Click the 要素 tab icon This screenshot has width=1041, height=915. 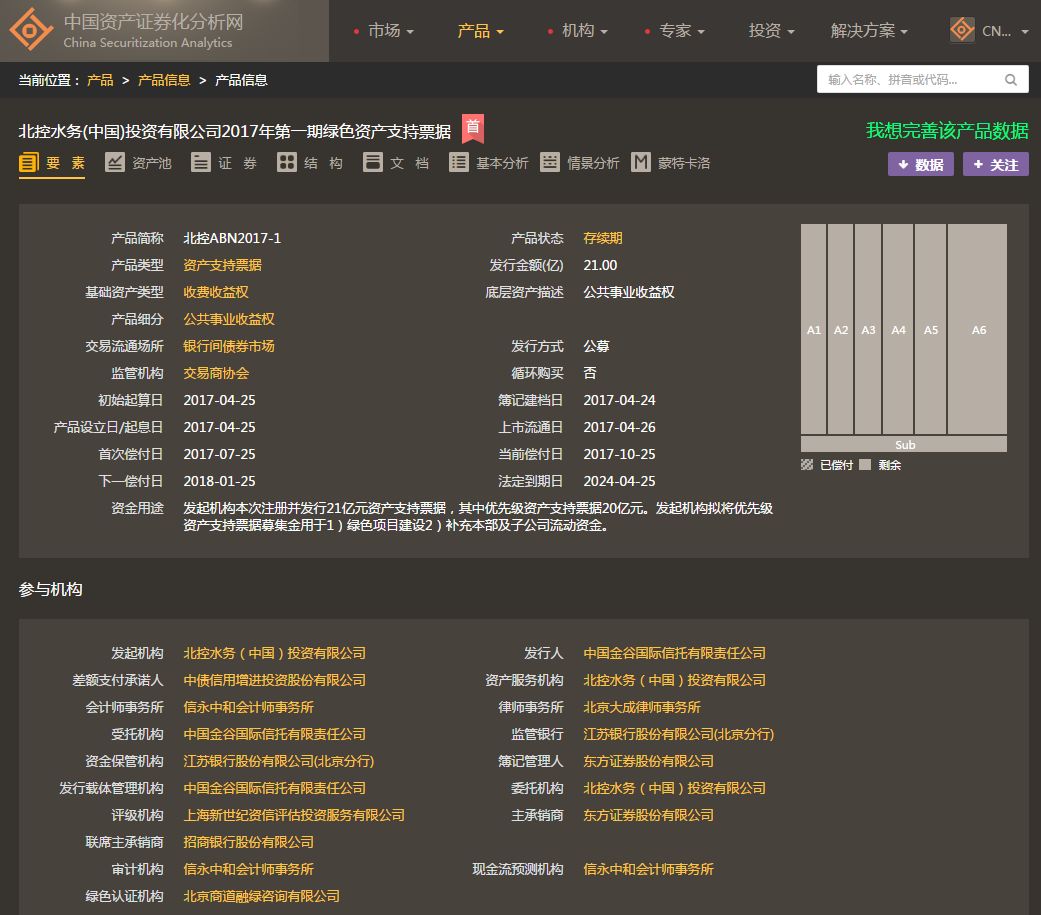click(x=29, y=163)
